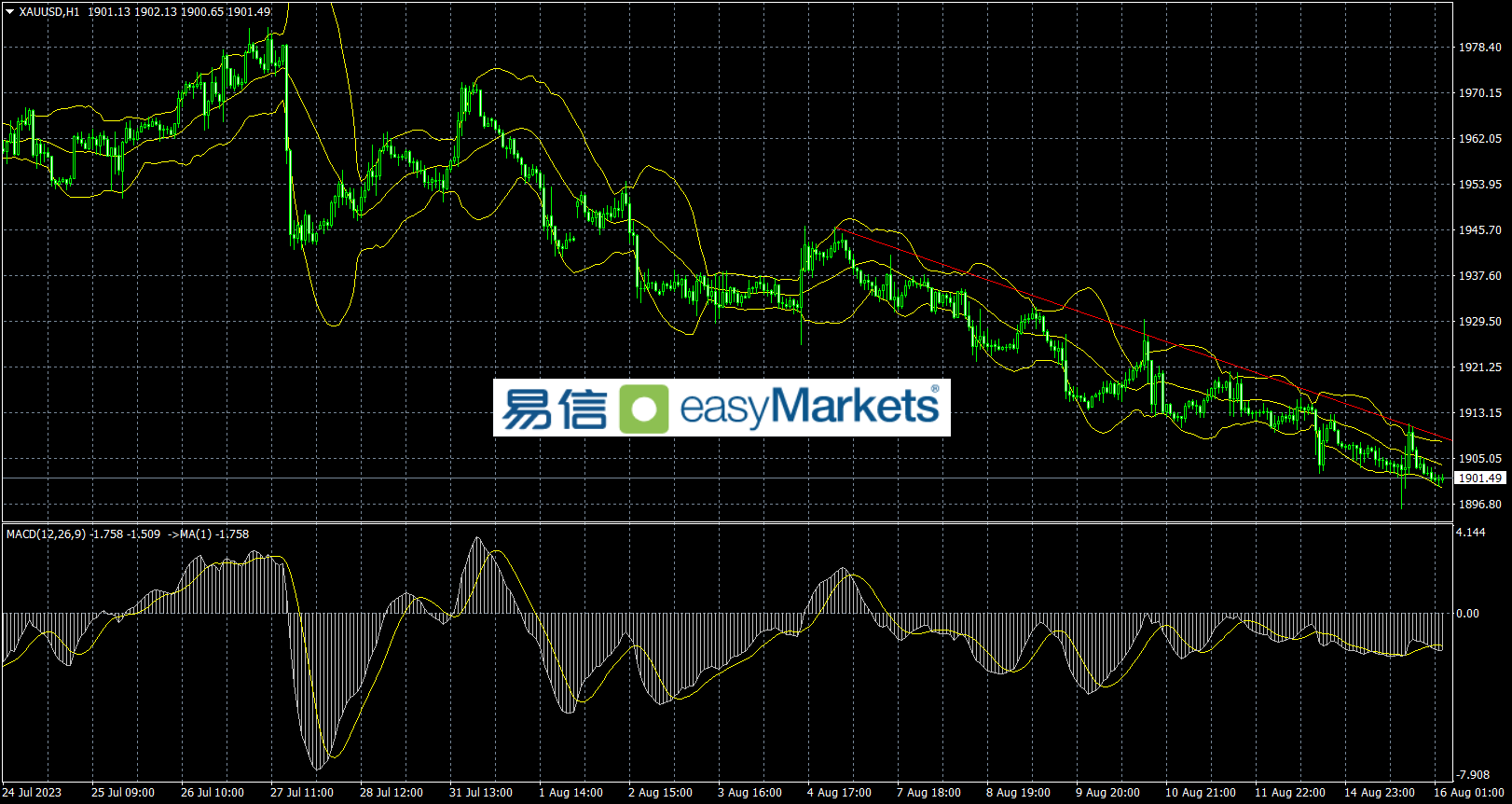Click the 4 Aug 17:00 time label

pyautogui.click(x=840, y=793)
